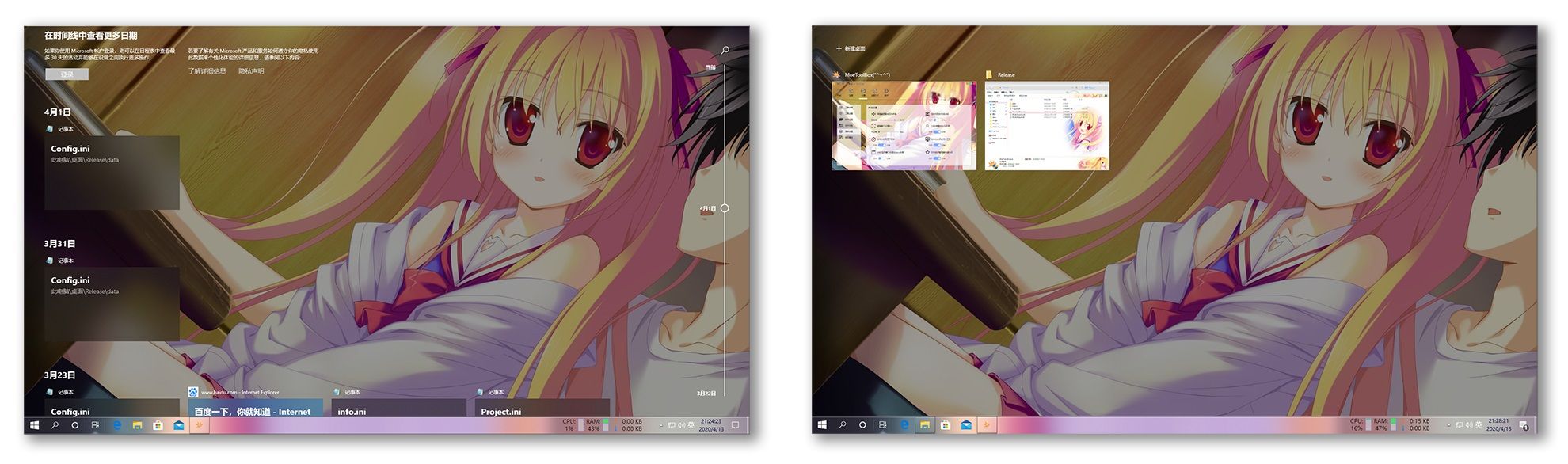Open the 隐私声明 privacy link

click(251, 71)
